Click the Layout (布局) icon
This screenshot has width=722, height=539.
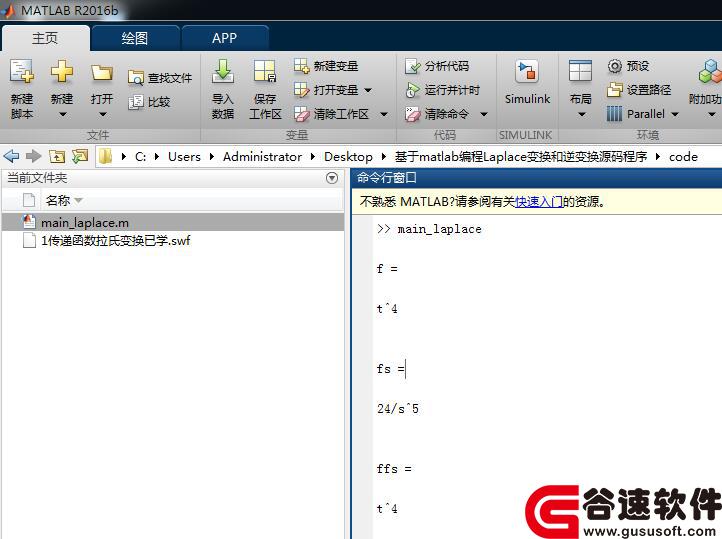[x=580, y=71]
